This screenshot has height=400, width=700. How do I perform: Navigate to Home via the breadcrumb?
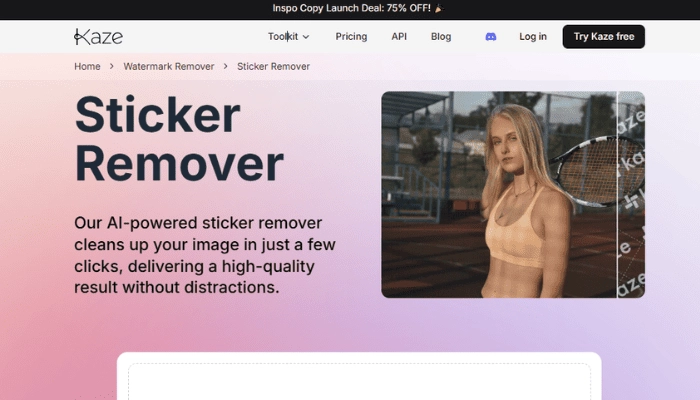87,67
